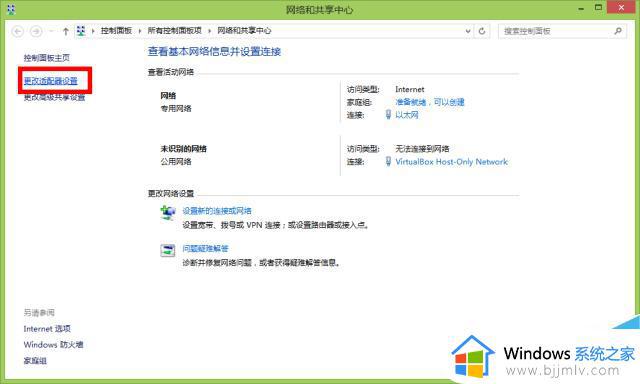The height and width of the screenshot is (384, 640).
Task: Minimize the 网络和共享中心 window
Action: [581, 8]
